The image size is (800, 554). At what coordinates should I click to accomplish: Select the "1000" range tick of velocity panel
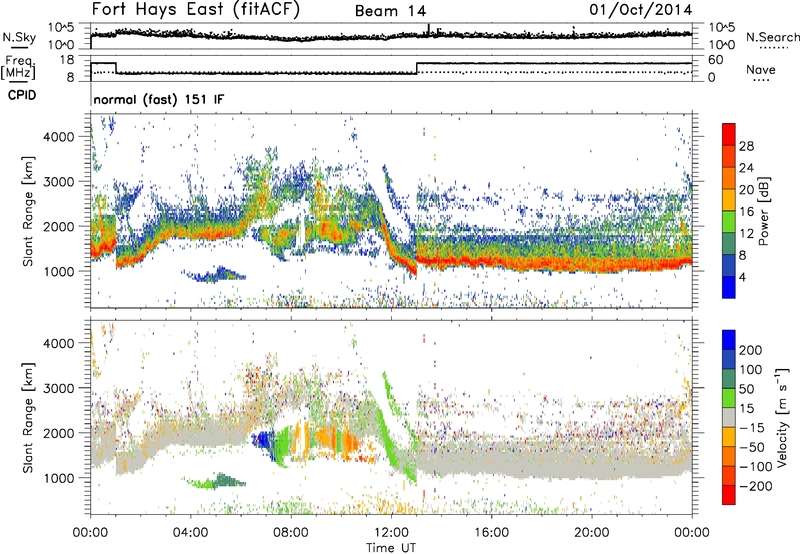click(58, 478)
